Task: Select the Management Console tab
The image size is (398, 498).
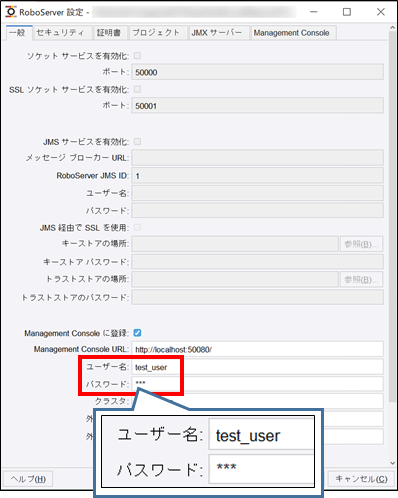Action: 293,33
